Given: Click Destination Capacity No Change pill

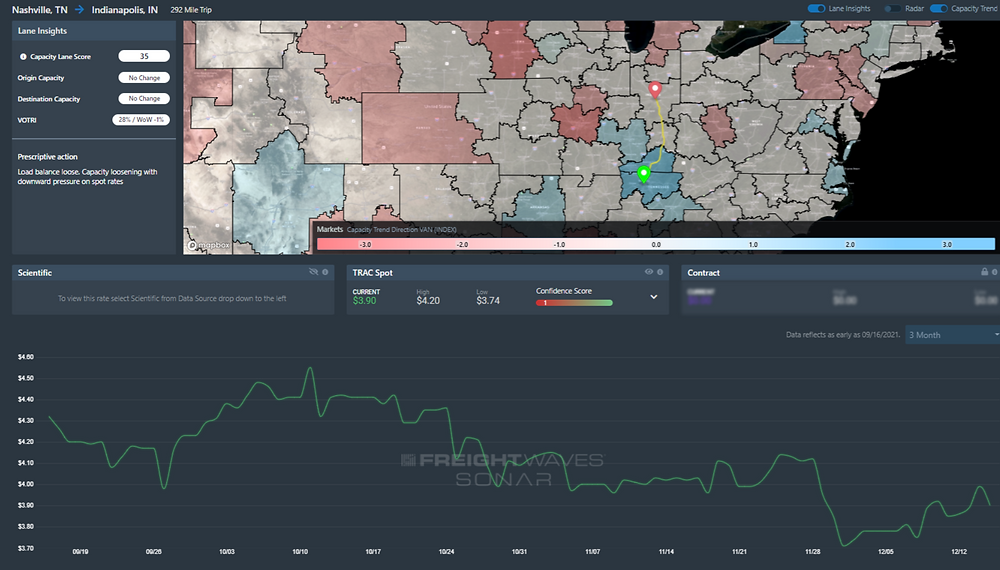Looking at the screenshot, I should pos(144,99).
